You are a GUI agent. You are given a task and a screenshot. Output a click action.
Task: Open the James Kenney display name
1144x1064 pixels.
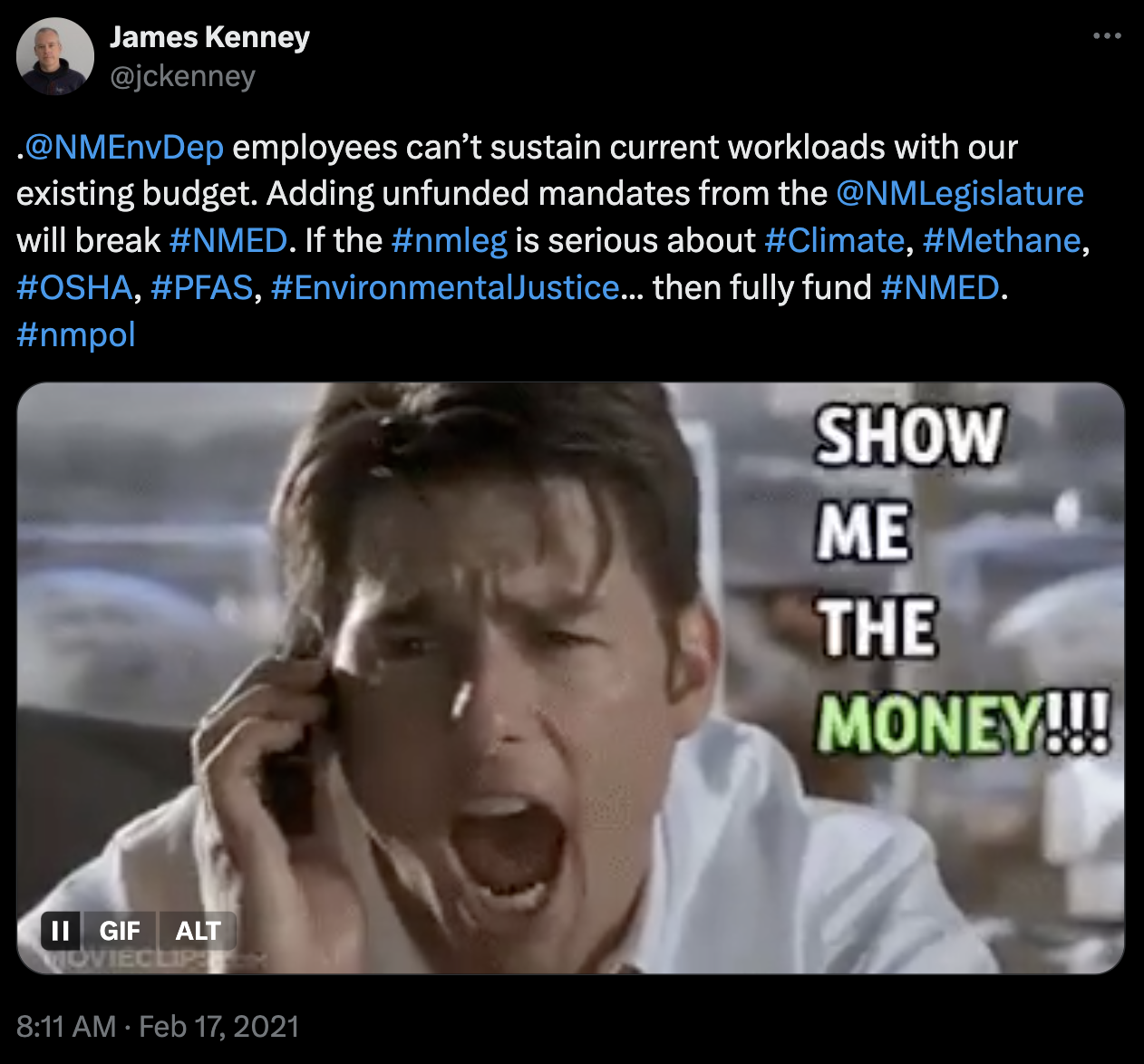[209, 37]
